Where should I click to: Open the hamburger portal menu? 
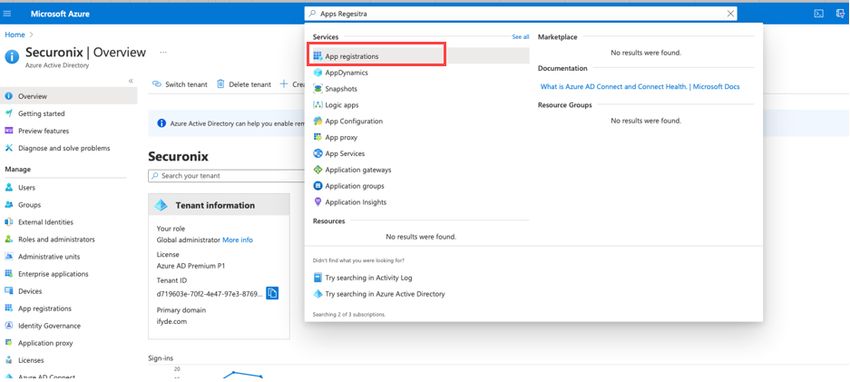(7, 14)
